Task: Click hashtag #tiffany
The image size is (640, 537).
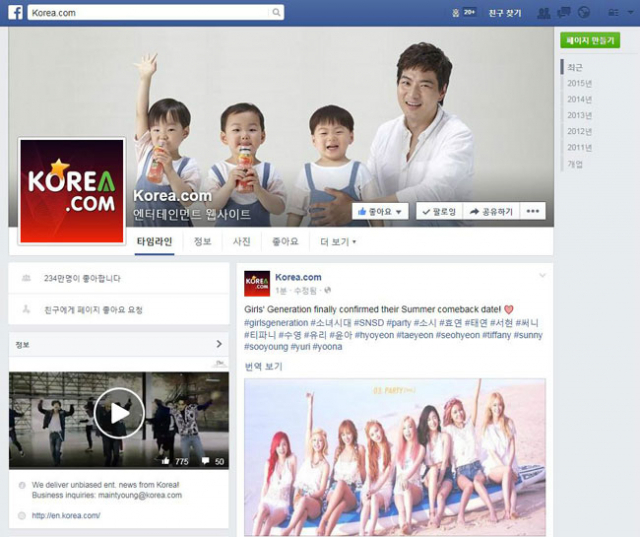Action: 496,335
